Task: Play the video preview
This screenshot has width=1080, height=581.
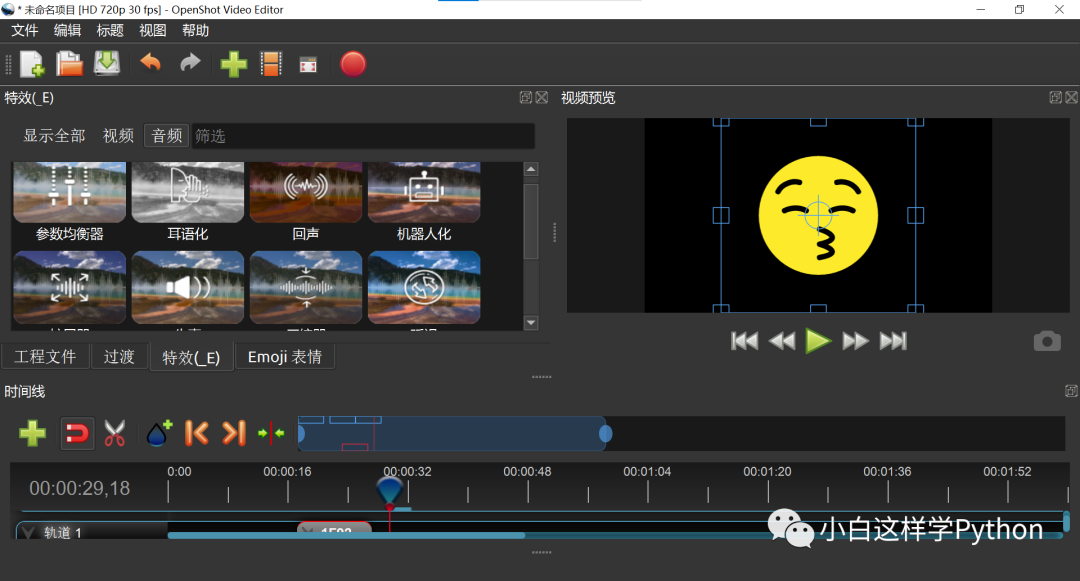Action: [x=818, y=341]
